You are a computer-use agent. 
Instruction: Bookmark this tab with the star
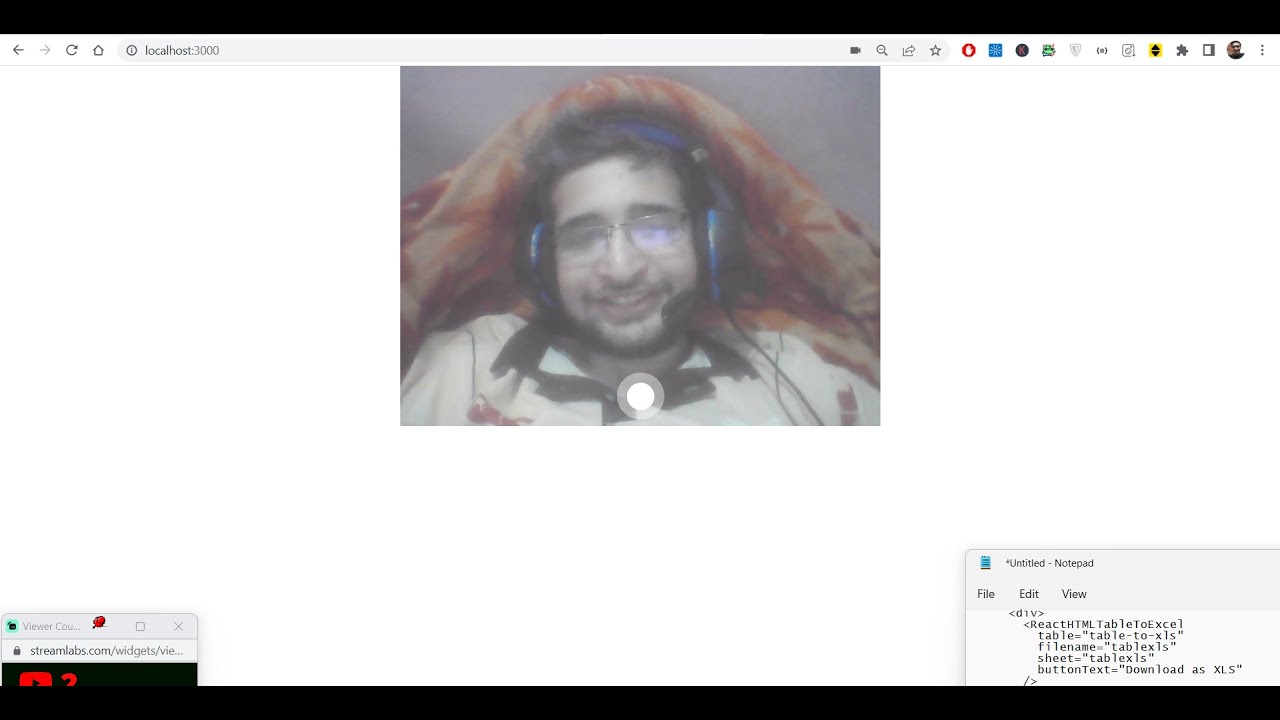click(x=936, y=50)
